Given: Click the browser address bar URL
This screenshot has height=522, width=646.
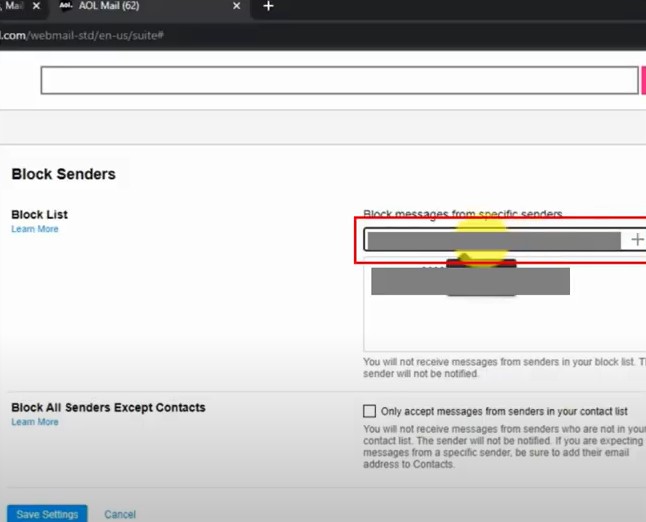Looking at the screenshot, I should 82,35.
